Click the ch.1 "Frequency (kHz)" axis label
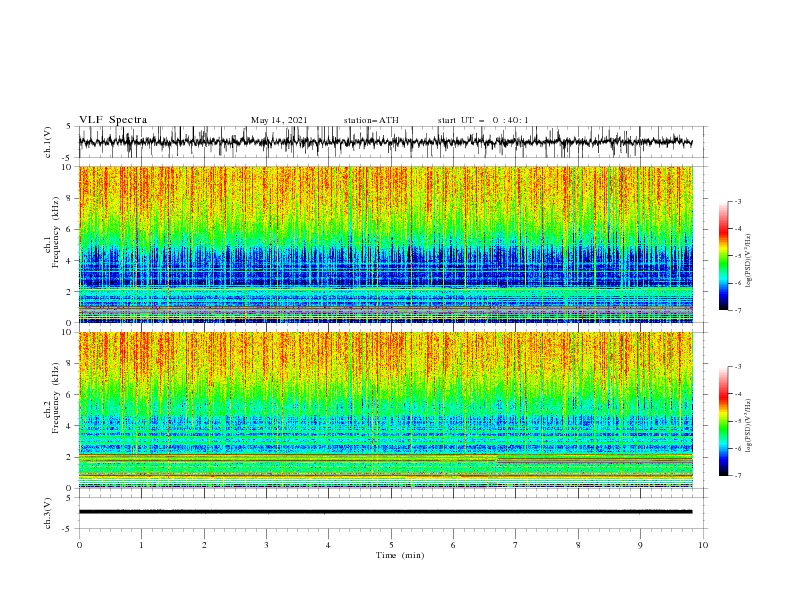Screen dimensions: 792x612 click(55, 233)
